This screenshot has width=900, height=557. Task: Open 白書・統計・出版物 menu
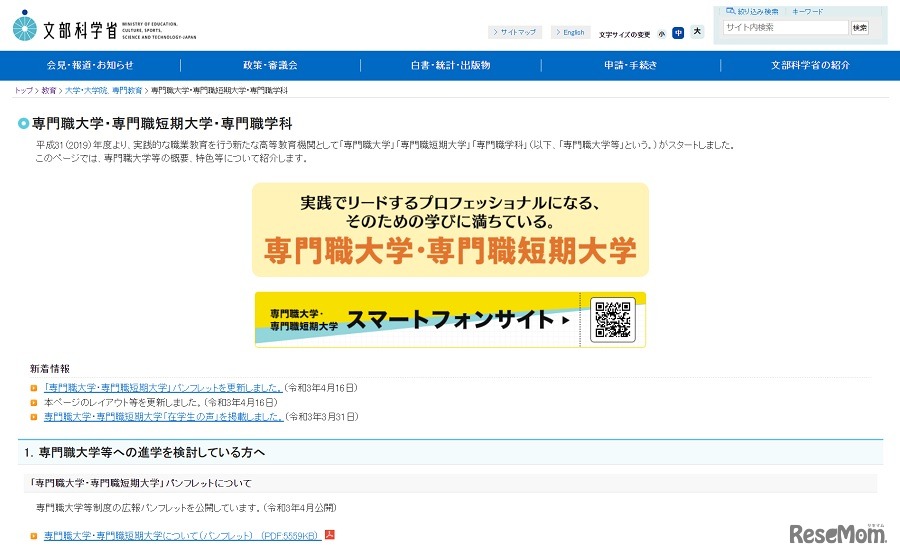(x=451, y=65)
